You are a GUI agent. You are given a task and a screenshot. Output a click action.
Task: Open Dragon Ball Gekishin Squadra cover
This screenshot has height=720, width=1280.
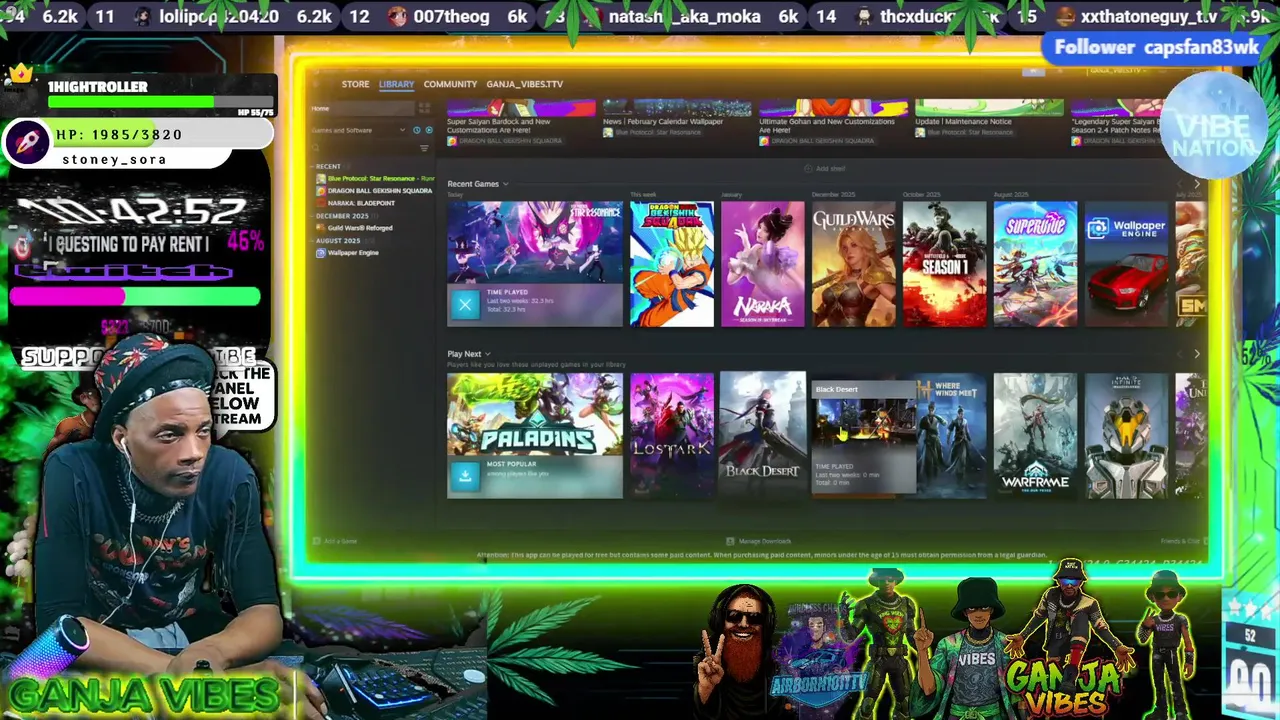(x=672, y=264)
